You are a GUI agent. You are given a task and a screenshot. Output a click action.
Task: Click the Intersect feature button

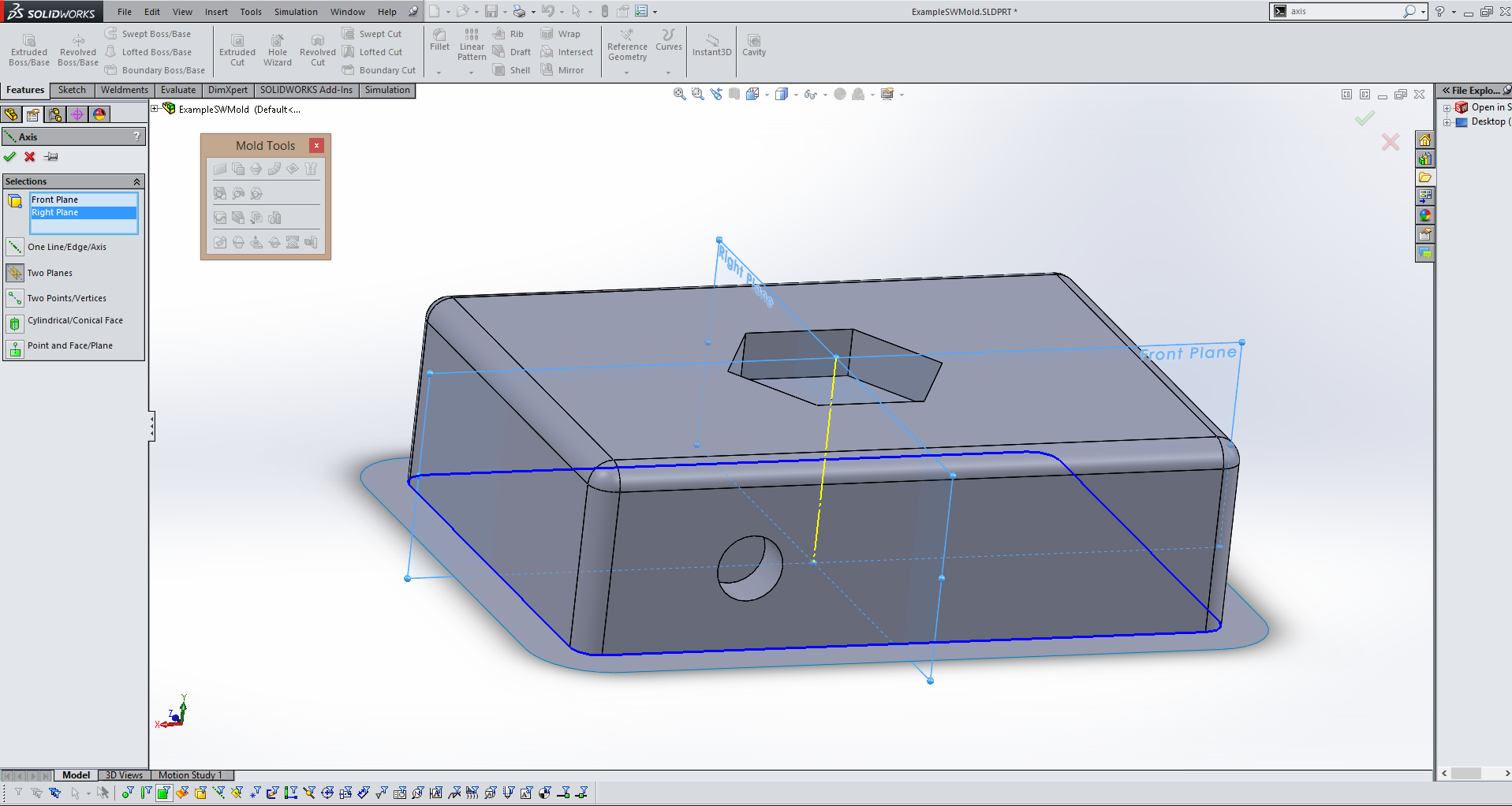[x=567, y=52]
